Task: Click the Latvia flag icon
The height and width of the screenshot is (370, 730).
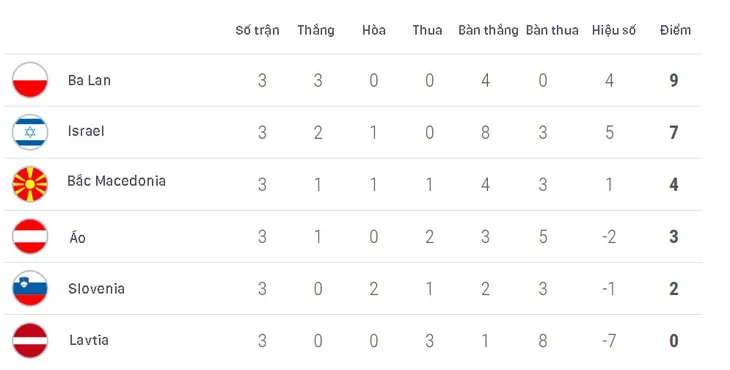Action: [x=30, y=341]
